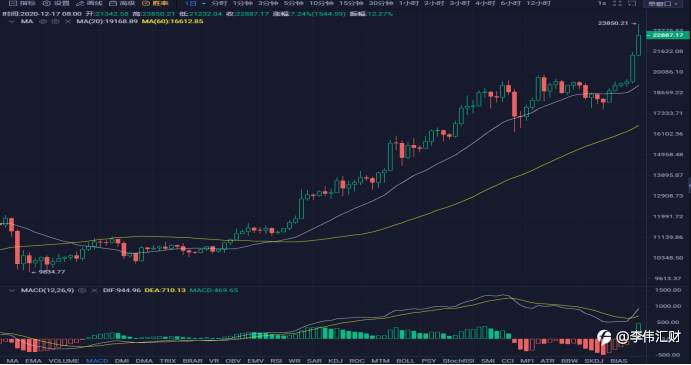Switch to 1小时 timeframe

tap(409, 3)
